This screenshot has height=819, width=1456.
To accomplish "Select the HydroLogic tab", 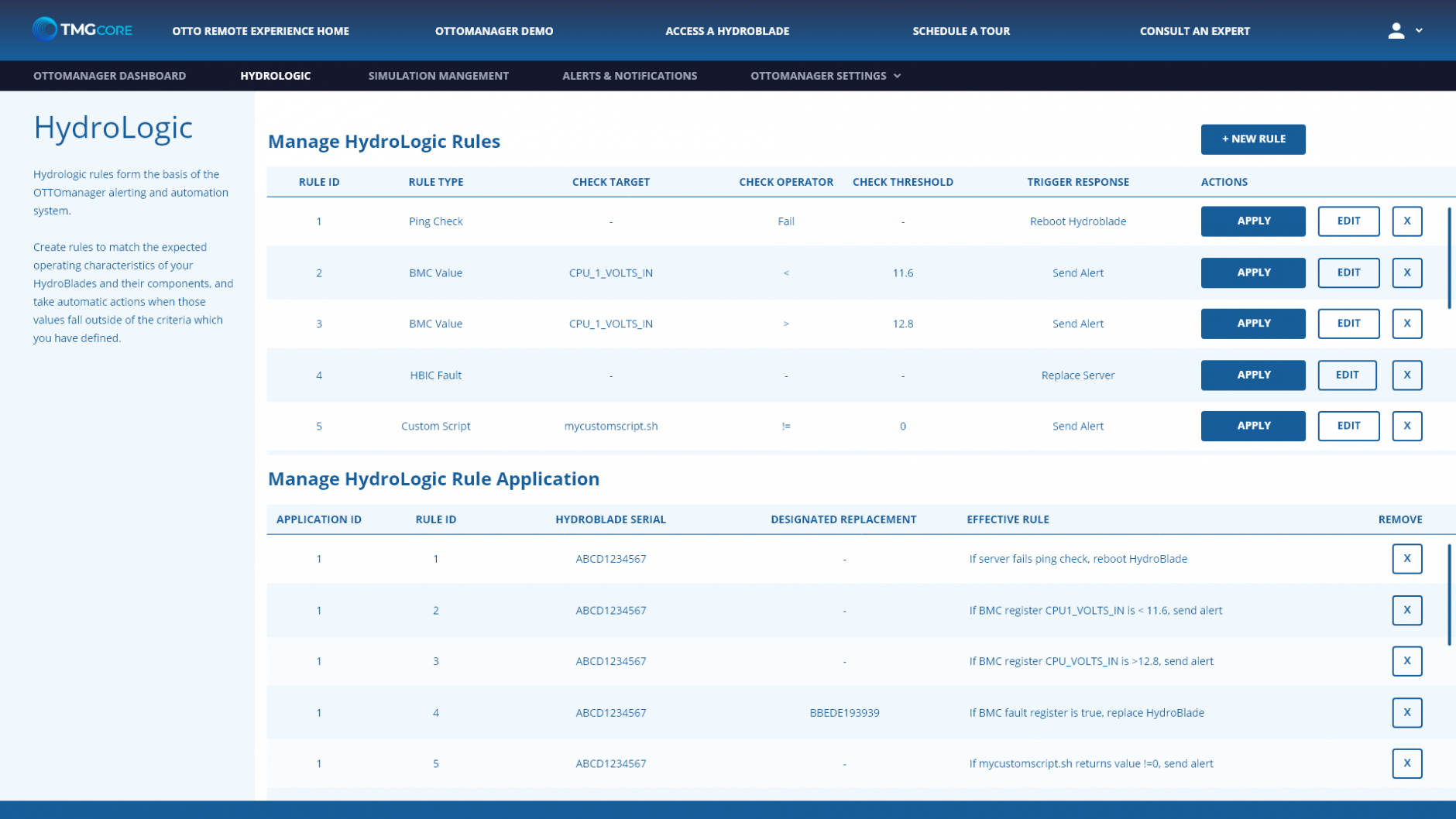I will (x=275, y=76).
